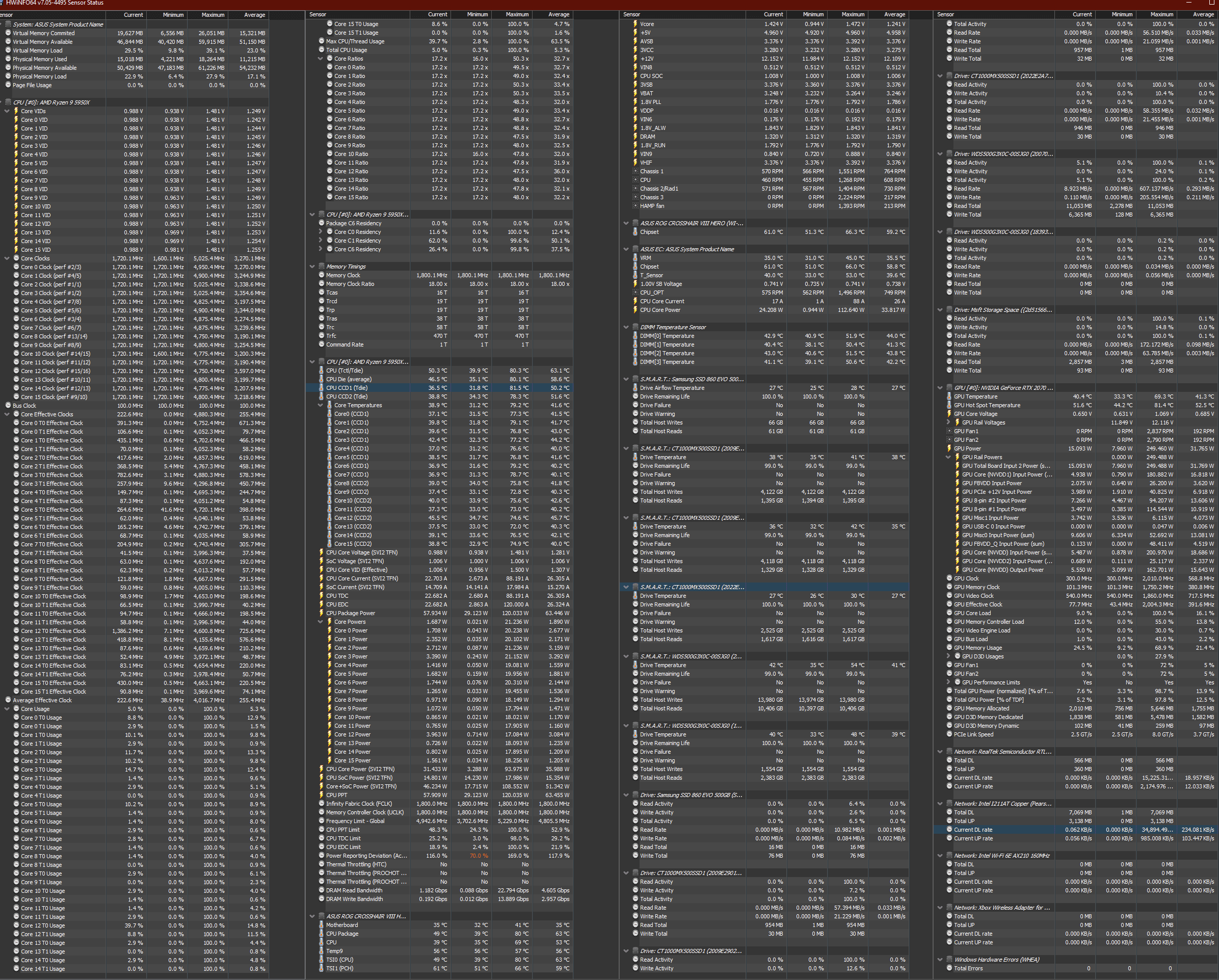Click the icon beside Total Errors
This screenshot has height=980, width=1219.
(949, 968)
